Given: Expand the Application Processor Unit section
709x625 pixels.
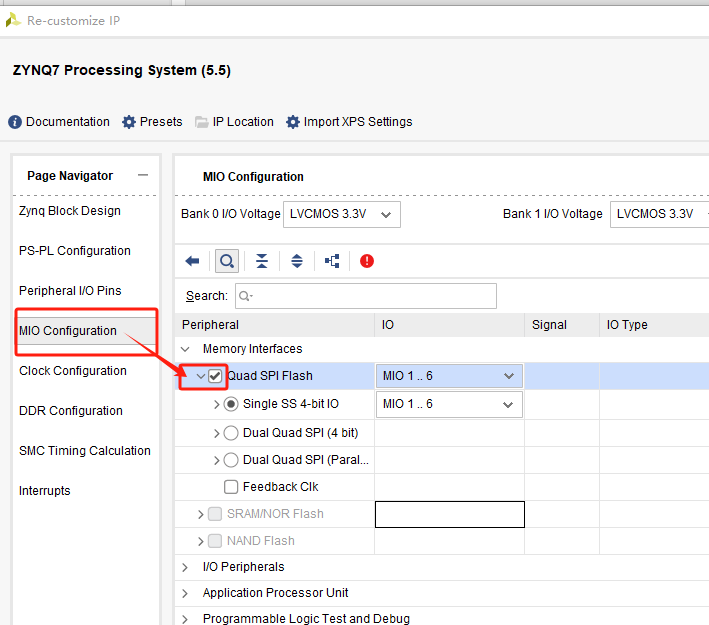Looking at the screenshot, I should [185, 593].
